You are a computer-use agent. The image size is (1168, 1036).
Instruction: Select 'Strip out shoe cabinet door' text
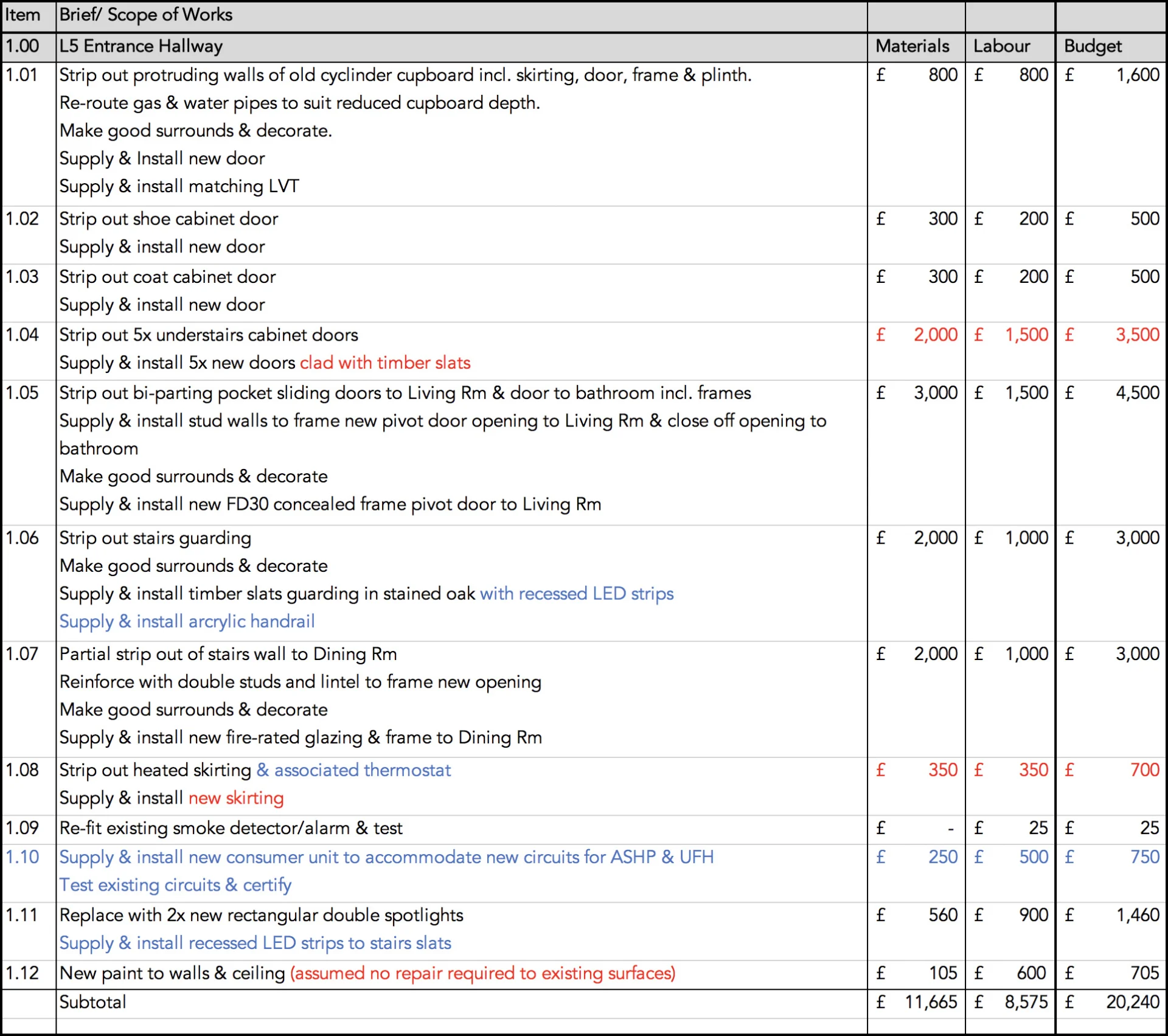point(169,219)
